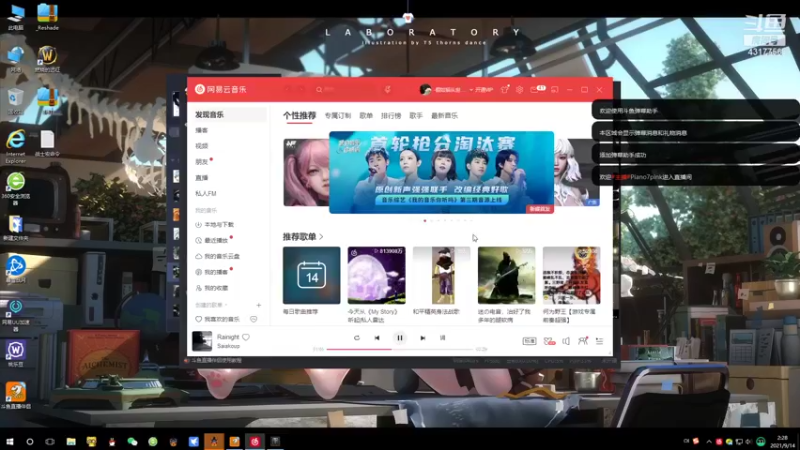The image size is (800, 450).
Task: Switch to the 歌手 tab
Action: [x=416, y=116]
